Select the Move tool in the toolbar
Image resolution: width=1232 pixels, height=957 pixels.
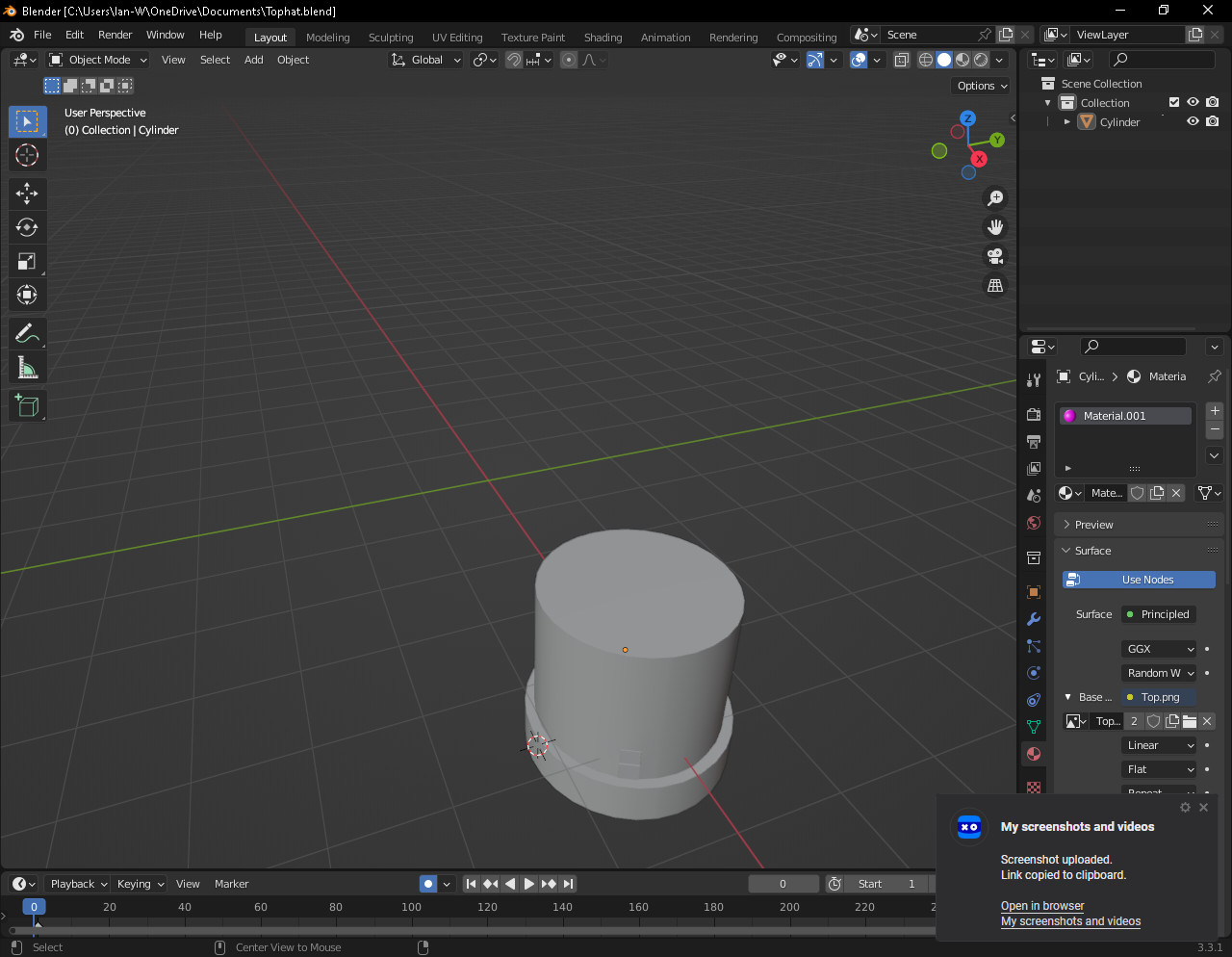tap(27, 194)
